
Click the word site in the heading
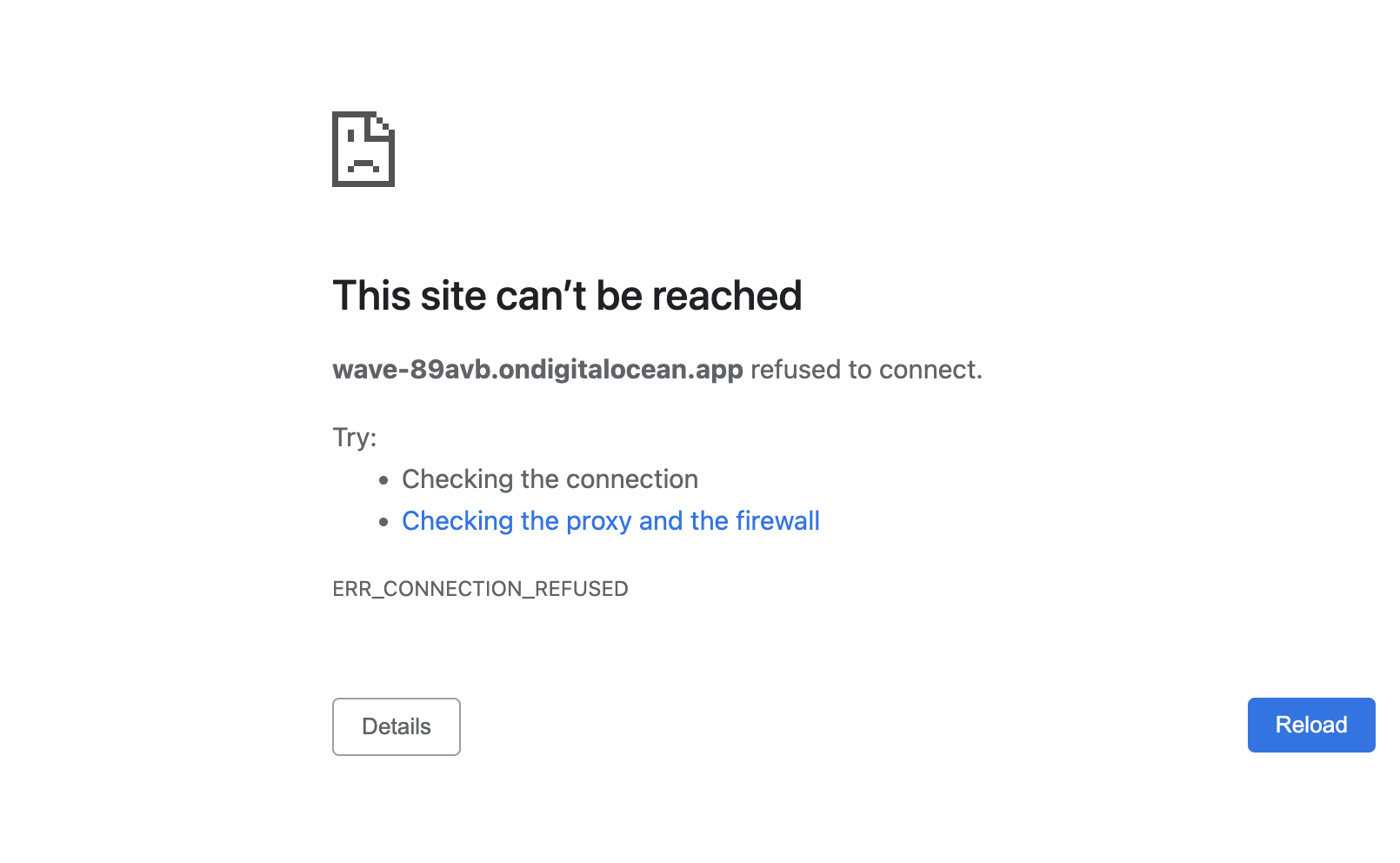[x=453, y=296]
